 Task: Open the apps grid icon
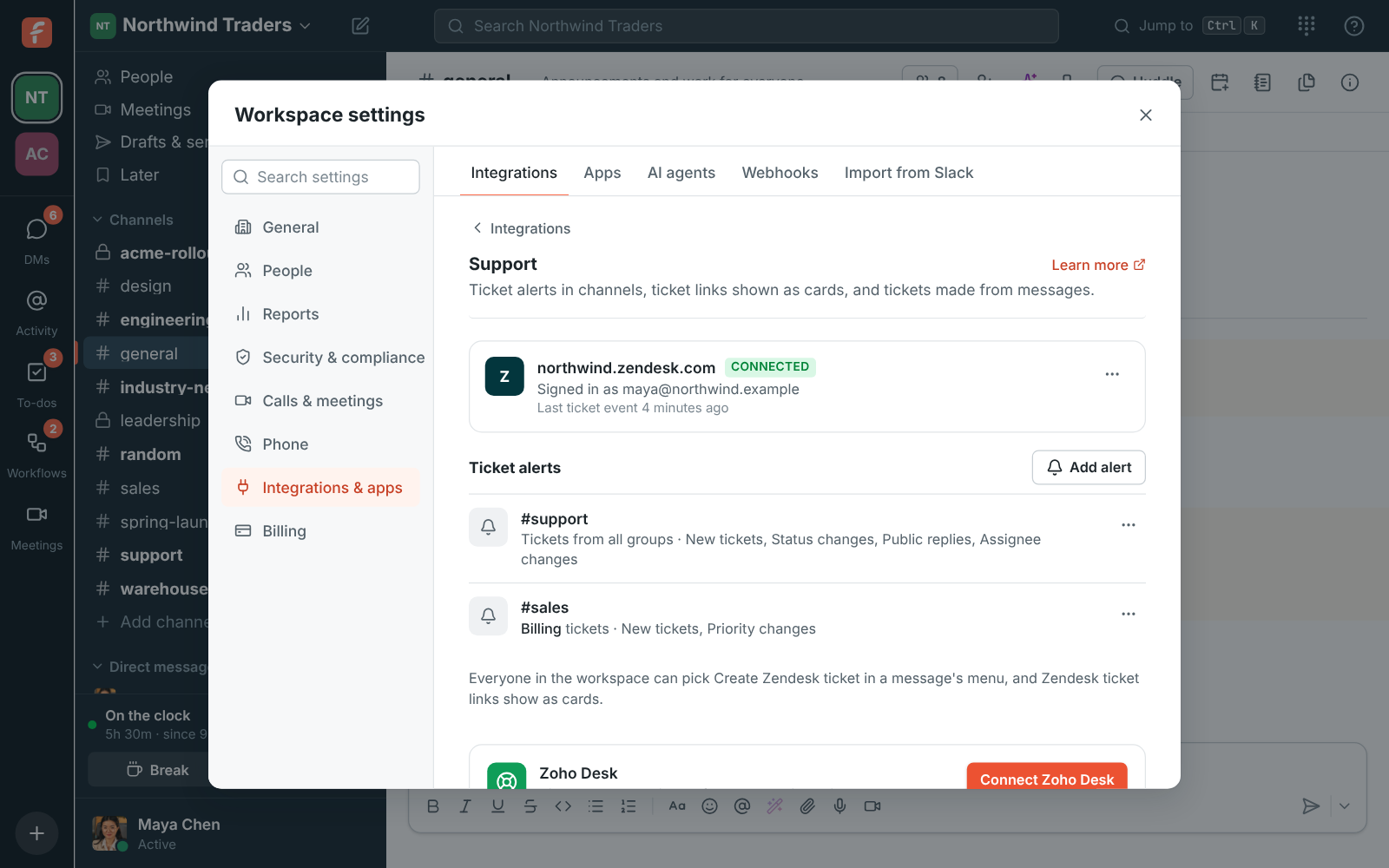coord(1307,26)
